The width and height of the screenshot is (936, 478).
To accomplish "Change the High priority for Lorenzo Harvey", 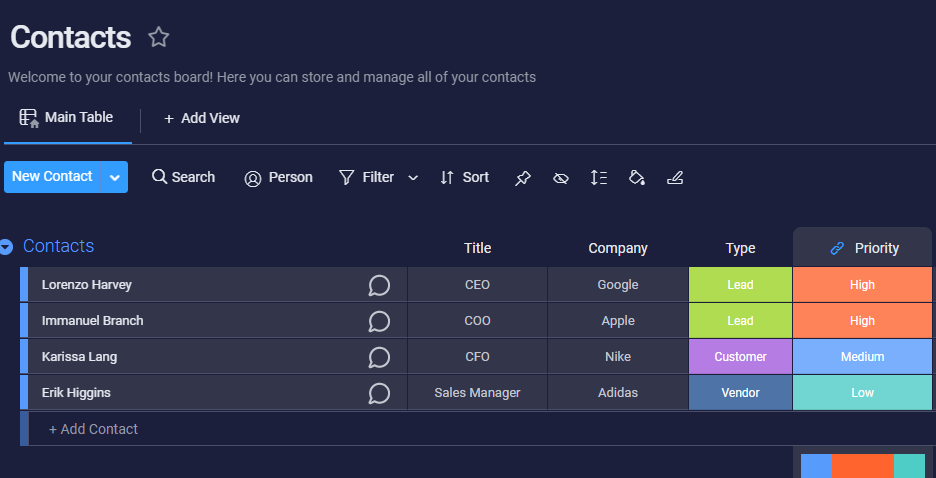I will click(x=863, y=285).
